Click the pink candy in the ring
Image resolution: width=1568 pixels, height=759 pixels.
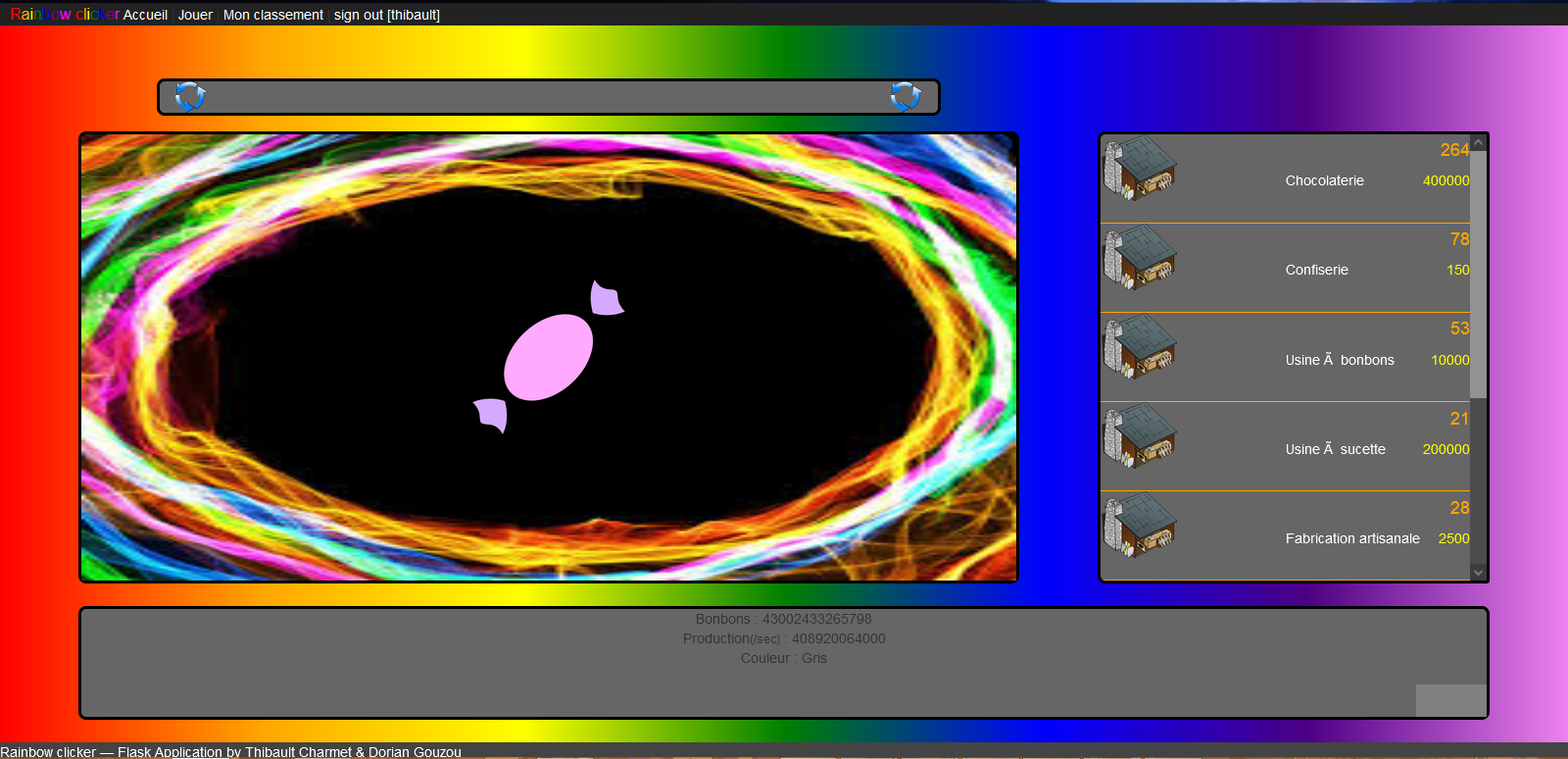(549, 357)
